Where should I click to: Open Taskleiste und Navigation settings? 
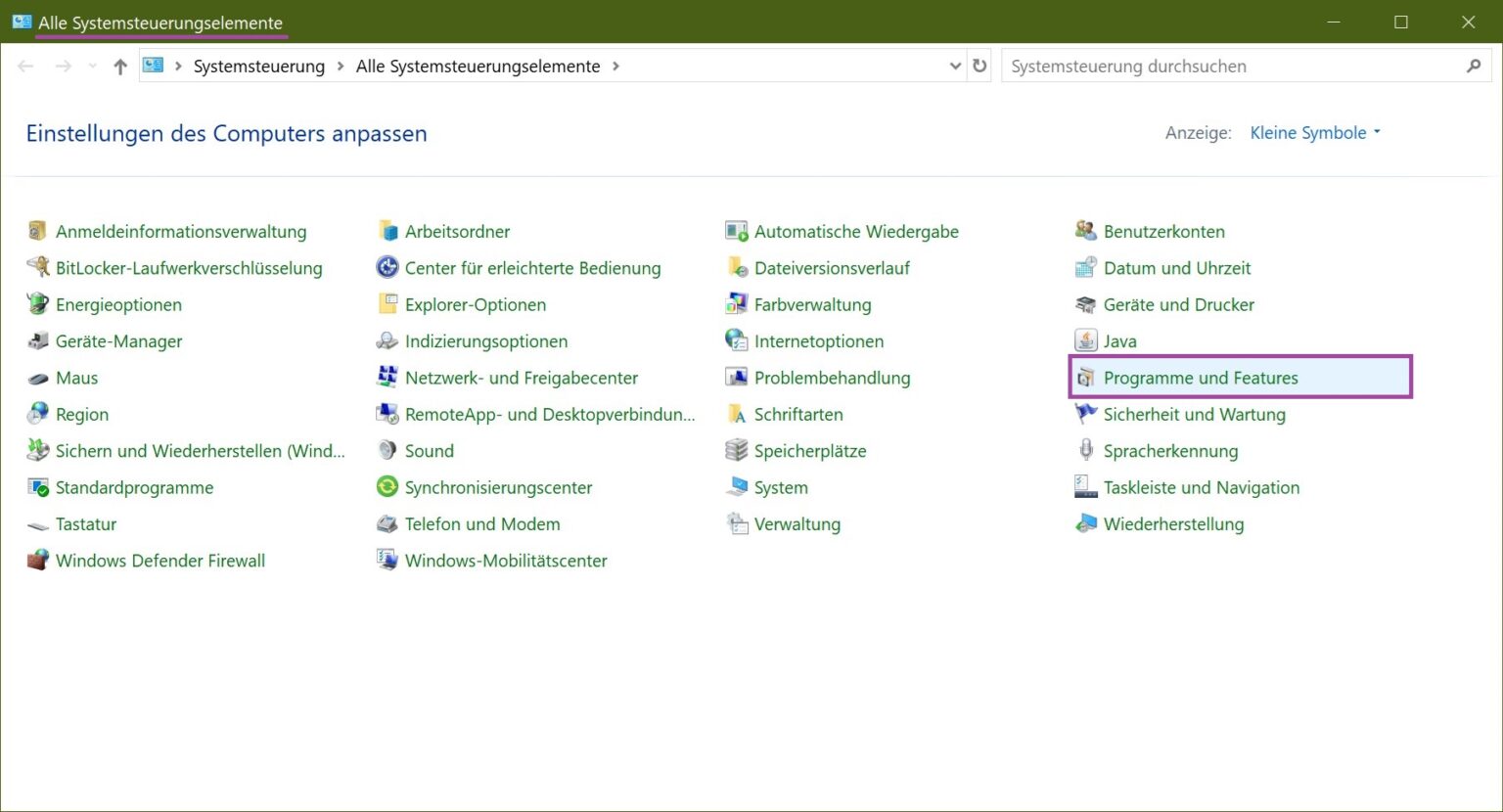point(1201,487)
